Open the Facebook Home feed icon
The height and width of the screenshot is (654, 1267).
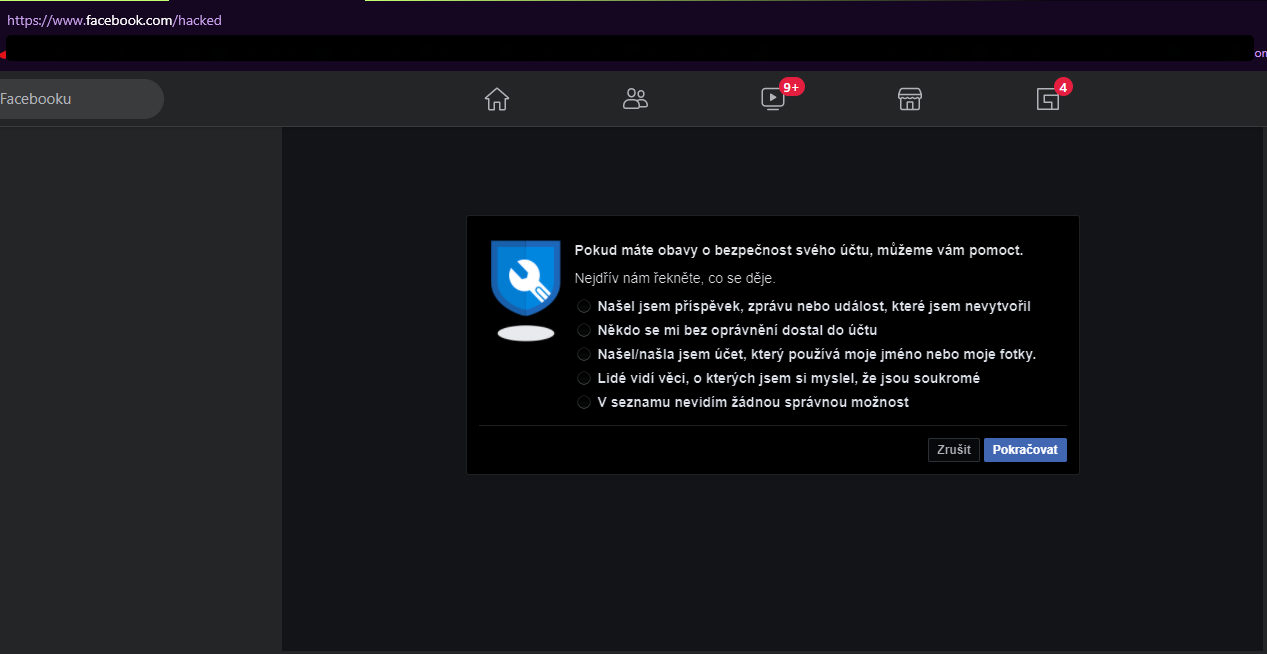coord(497,99)
